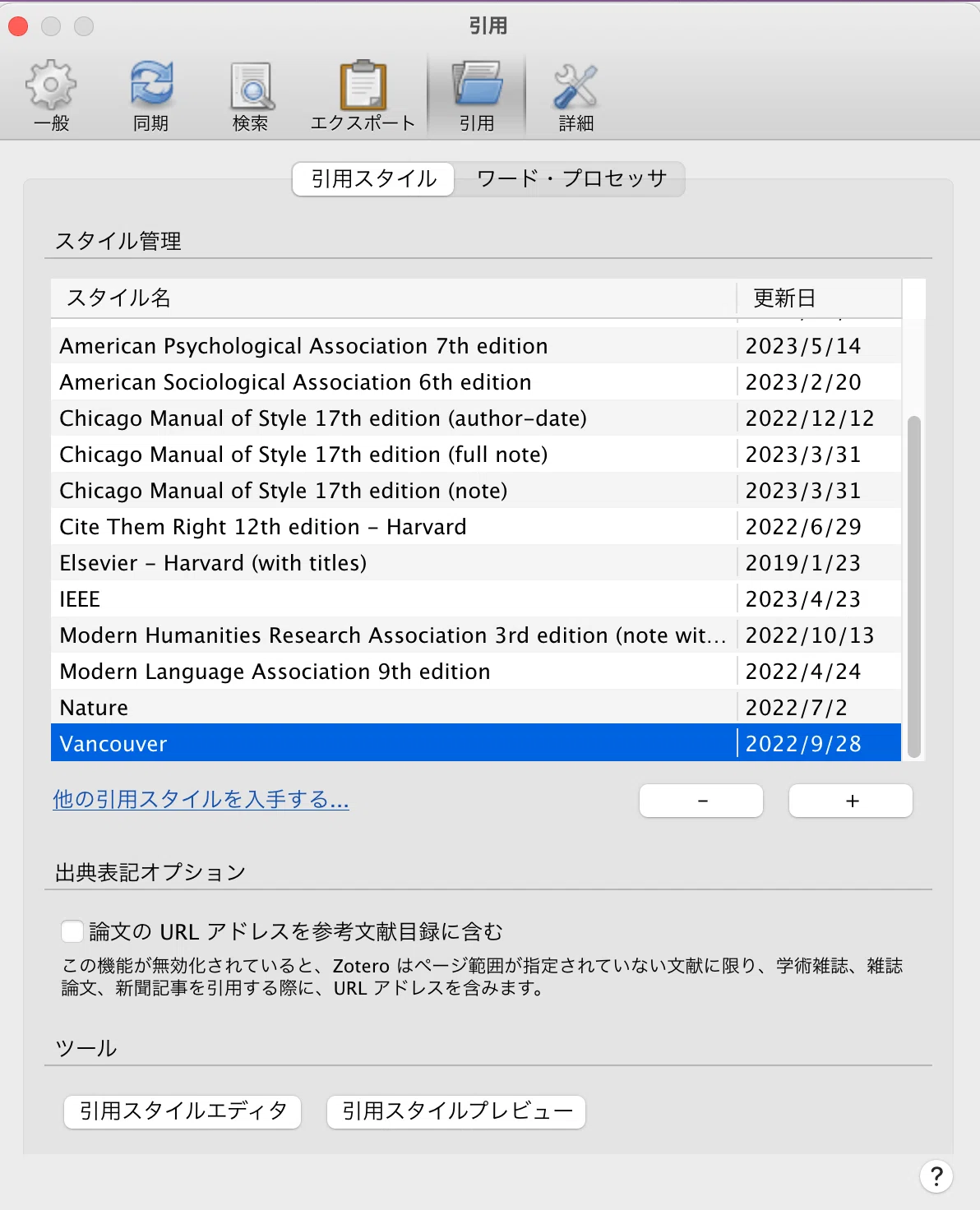The width and height of the screenshot is (980, 1210).
Task: Open the 引用スタイルエディタ
Action: click(x=183, y=1111)
